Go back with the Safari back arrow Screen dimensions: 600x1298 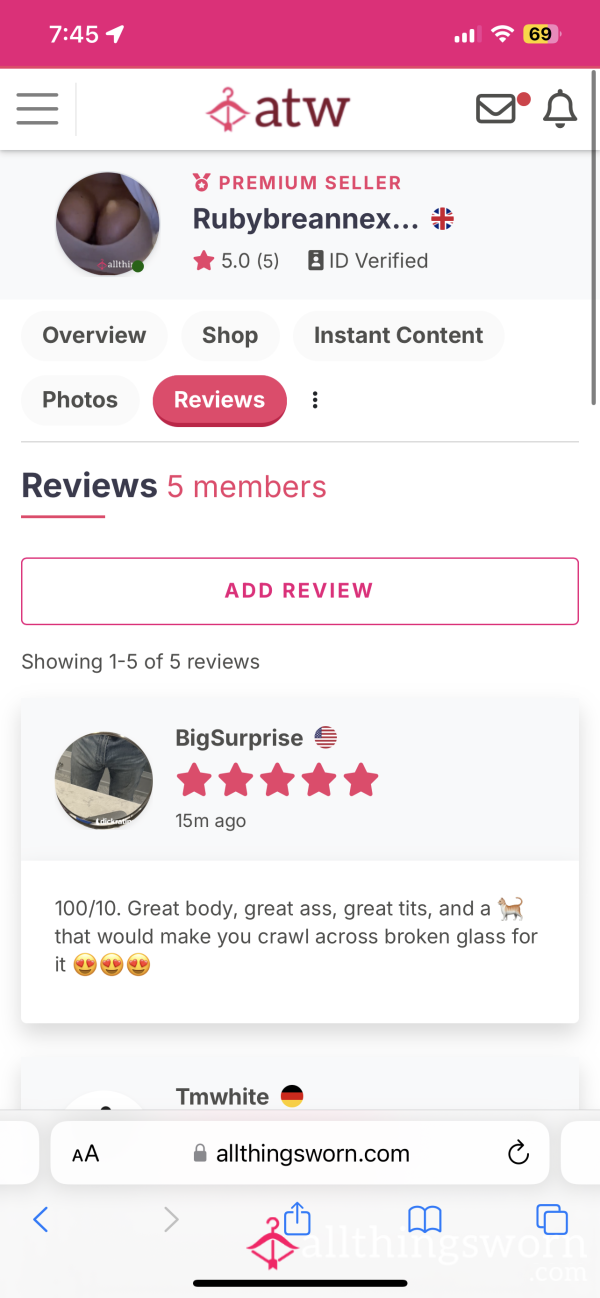click(x=41, y=1218)
